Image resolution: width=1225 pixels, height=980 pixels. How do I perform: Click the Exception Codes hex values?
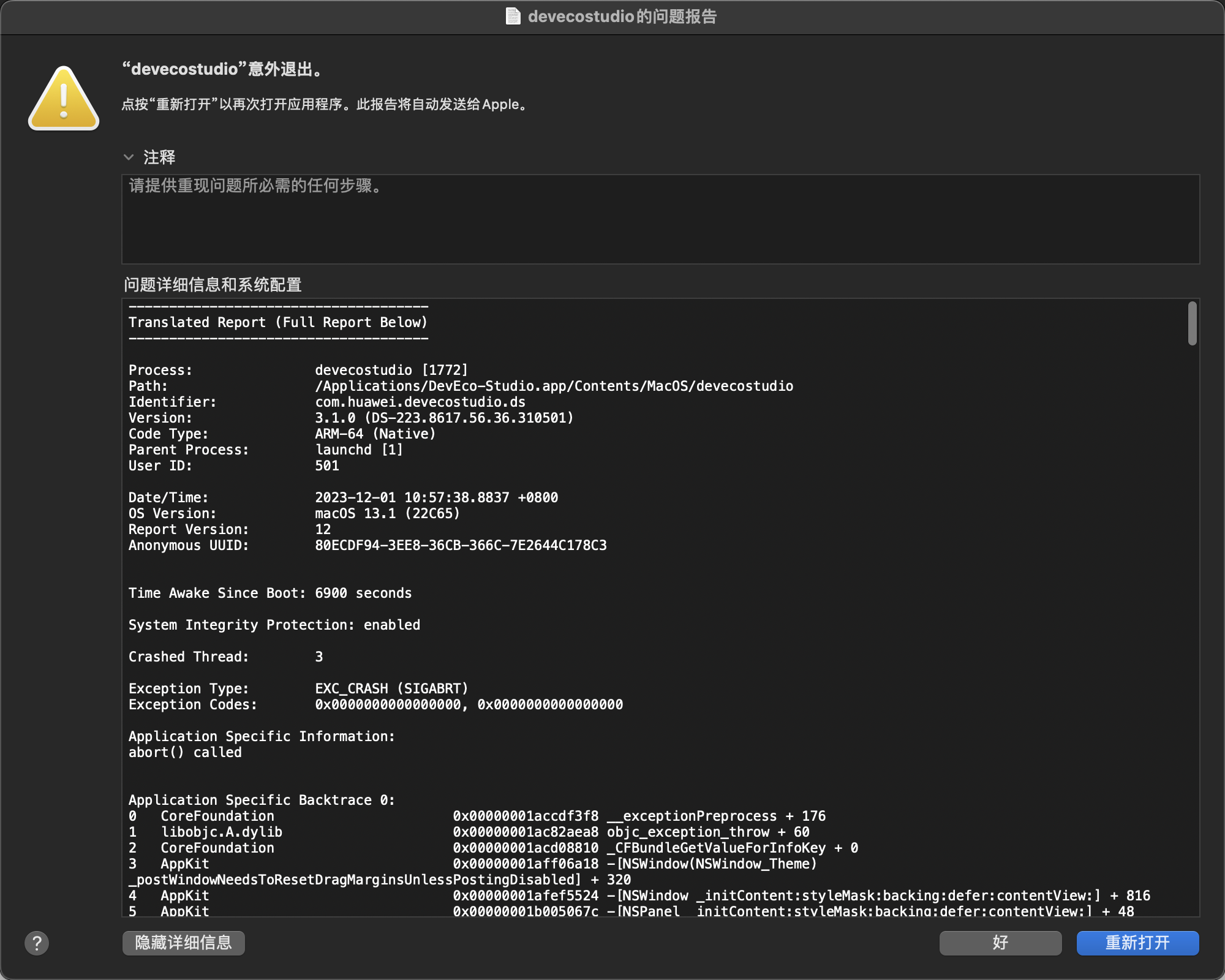tap(469, 704)
